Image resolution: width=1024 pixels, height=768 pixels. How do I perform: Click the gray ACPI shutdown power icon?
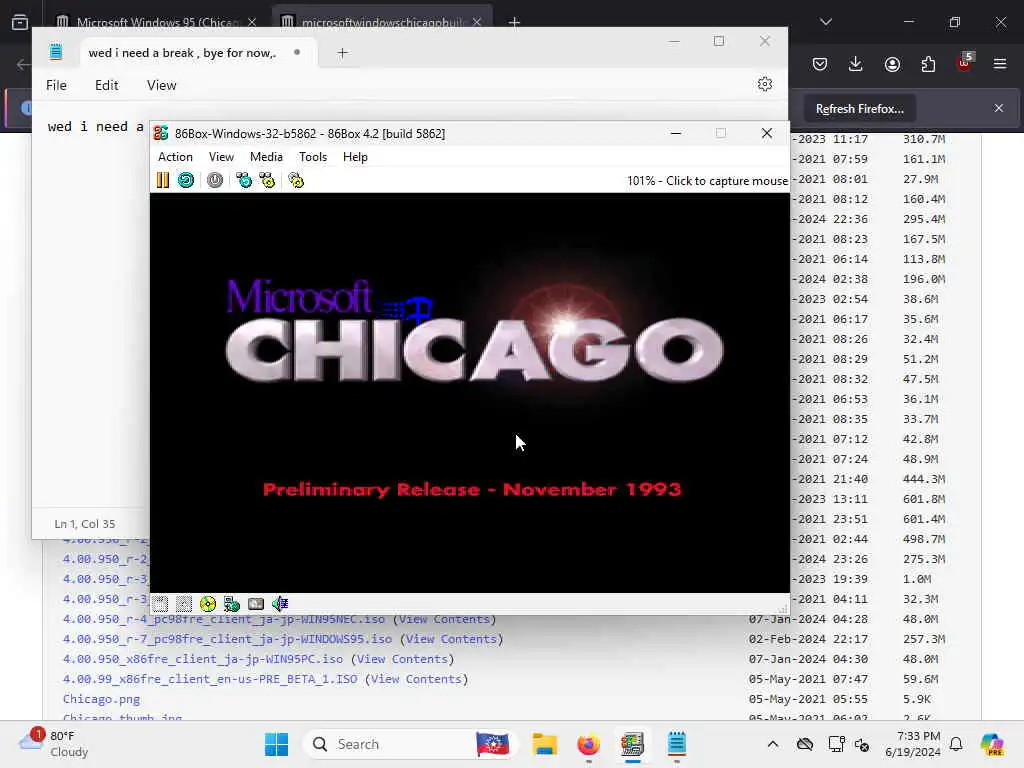tap(215, 180)
